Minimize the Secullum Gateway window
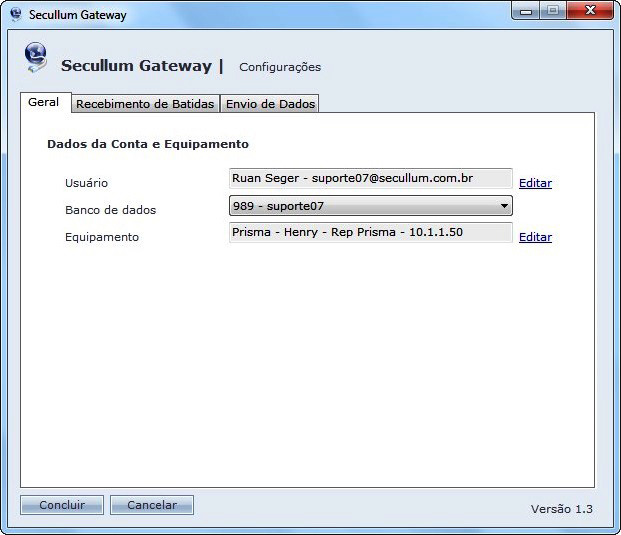Image resolution: width=621 pixels, height=535 pixels. coord(526,11)
